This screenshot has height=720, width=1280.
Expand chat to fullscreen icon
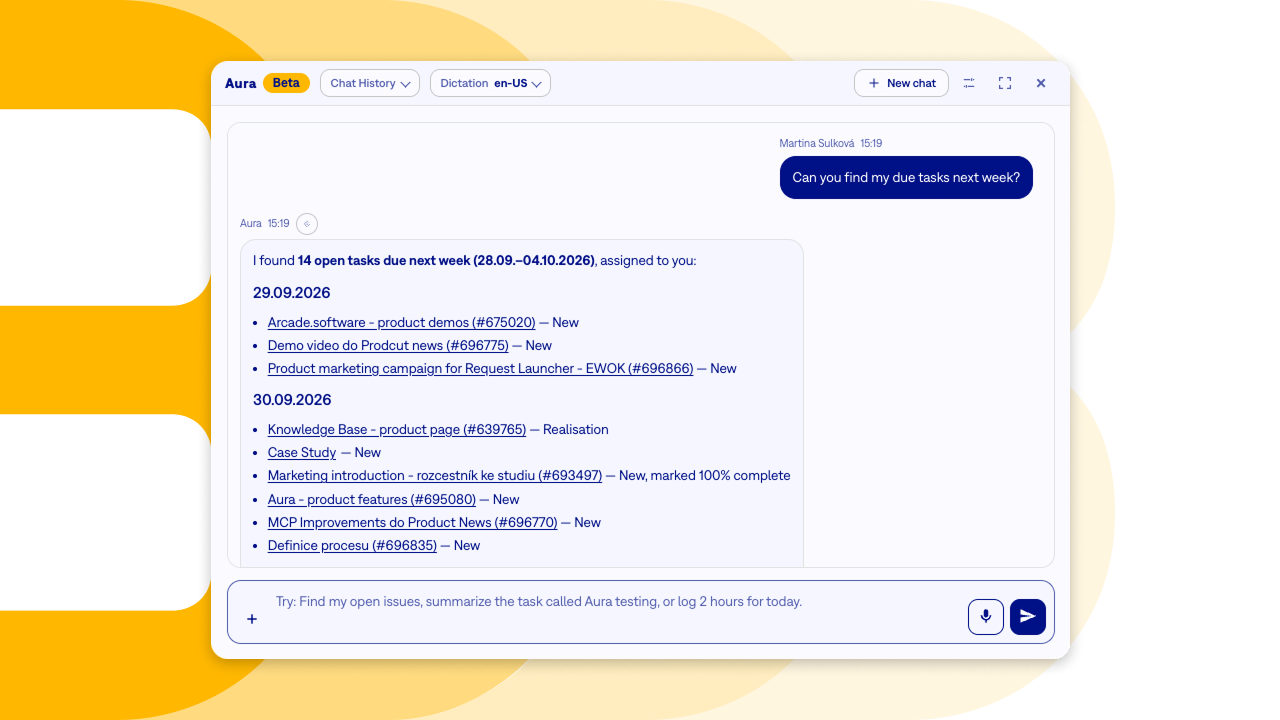pos(1005,83)
